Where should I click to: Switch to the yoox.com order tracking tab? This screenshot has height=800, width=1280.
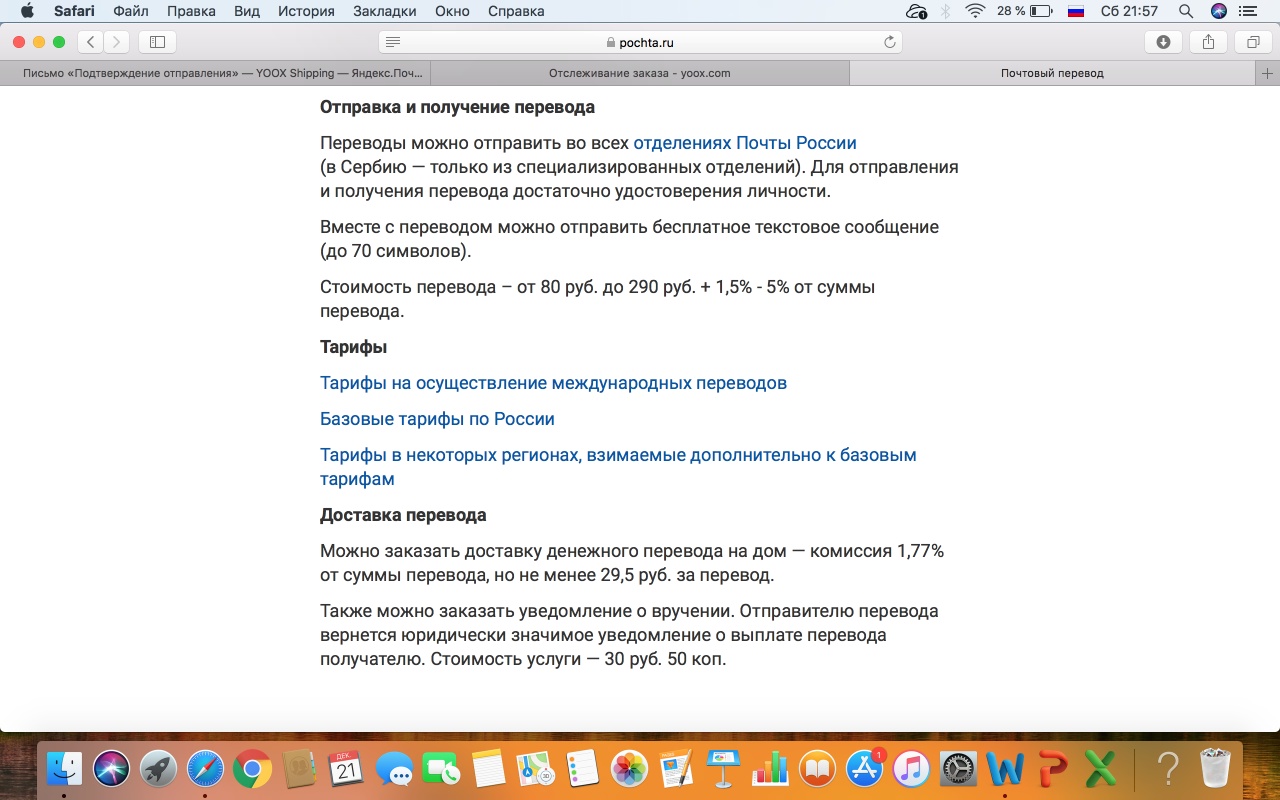(639, 73)
